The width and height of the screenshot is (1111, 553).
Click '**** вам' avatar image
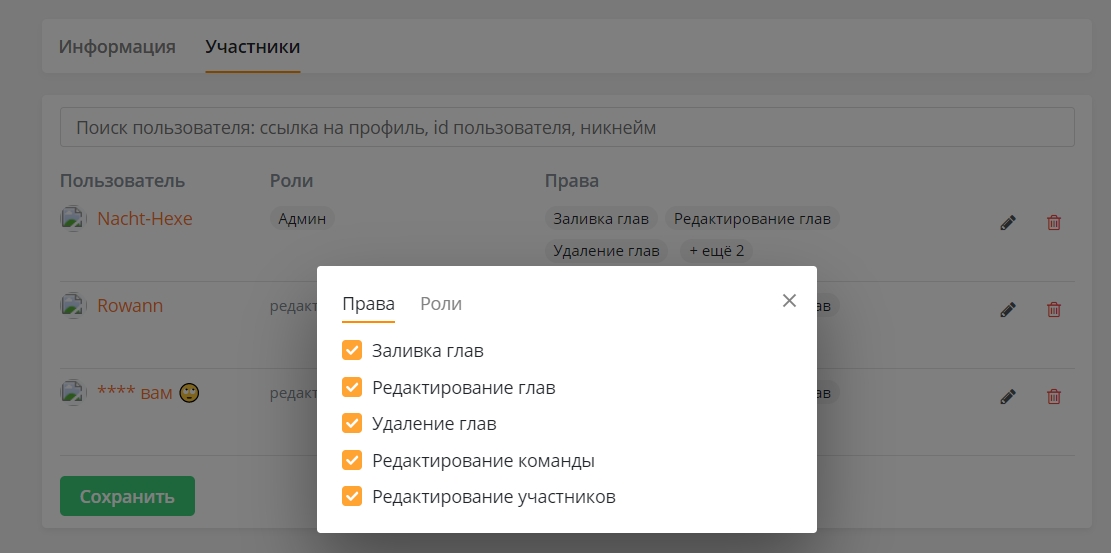pos(73,393)
